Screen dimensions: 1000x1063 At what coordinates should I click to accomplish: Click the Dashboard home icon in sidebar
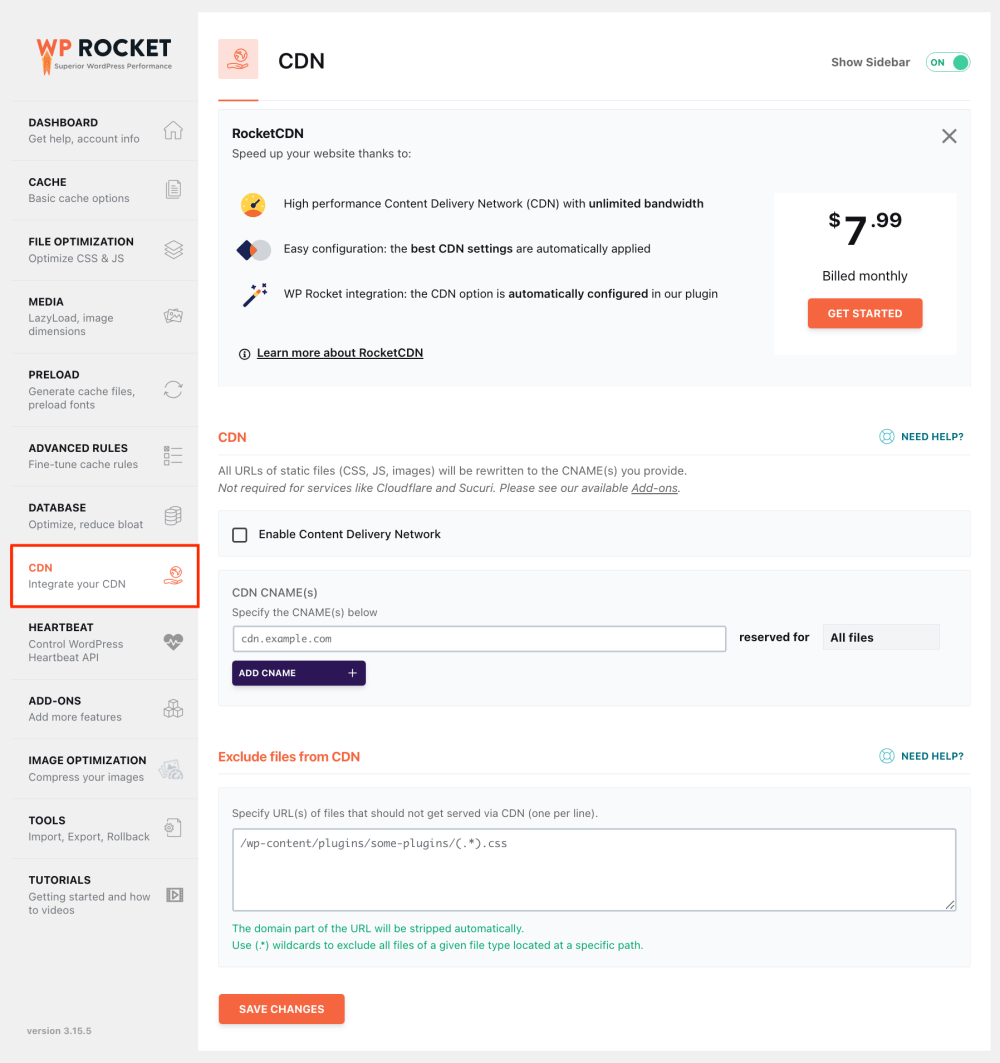[173, 131]
